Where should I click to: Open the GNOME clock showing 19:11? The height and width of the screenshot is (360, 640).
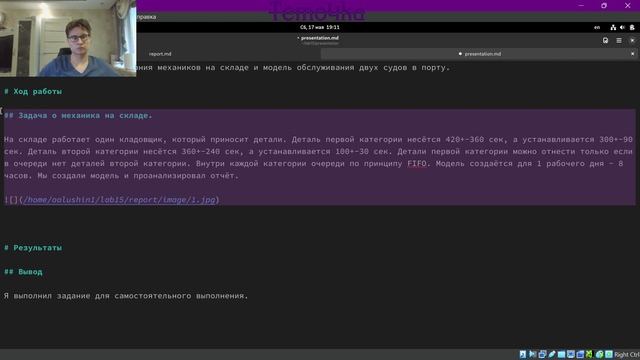coord(320,27)
